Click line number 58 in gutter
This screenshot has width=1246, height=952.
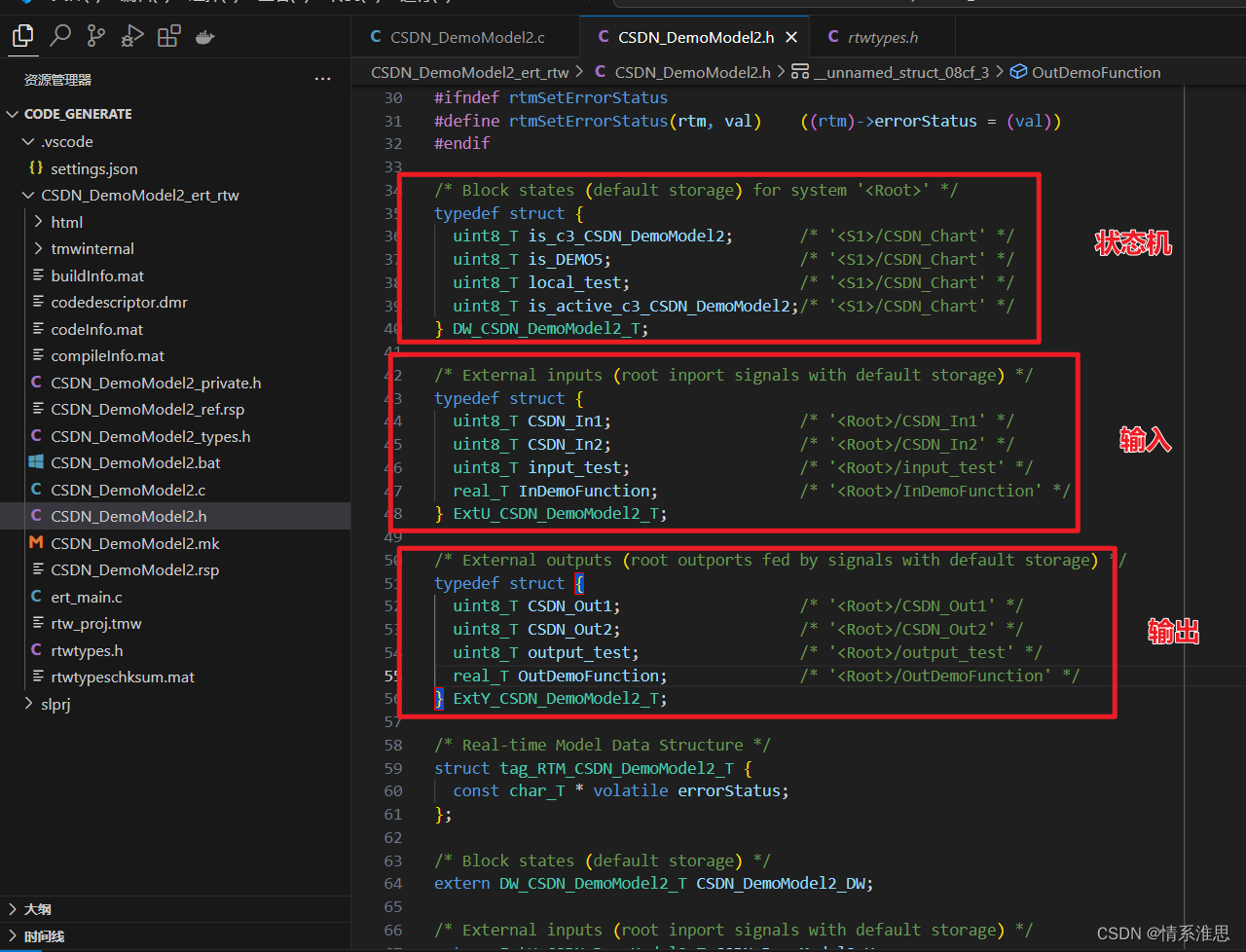click(393, 745)
